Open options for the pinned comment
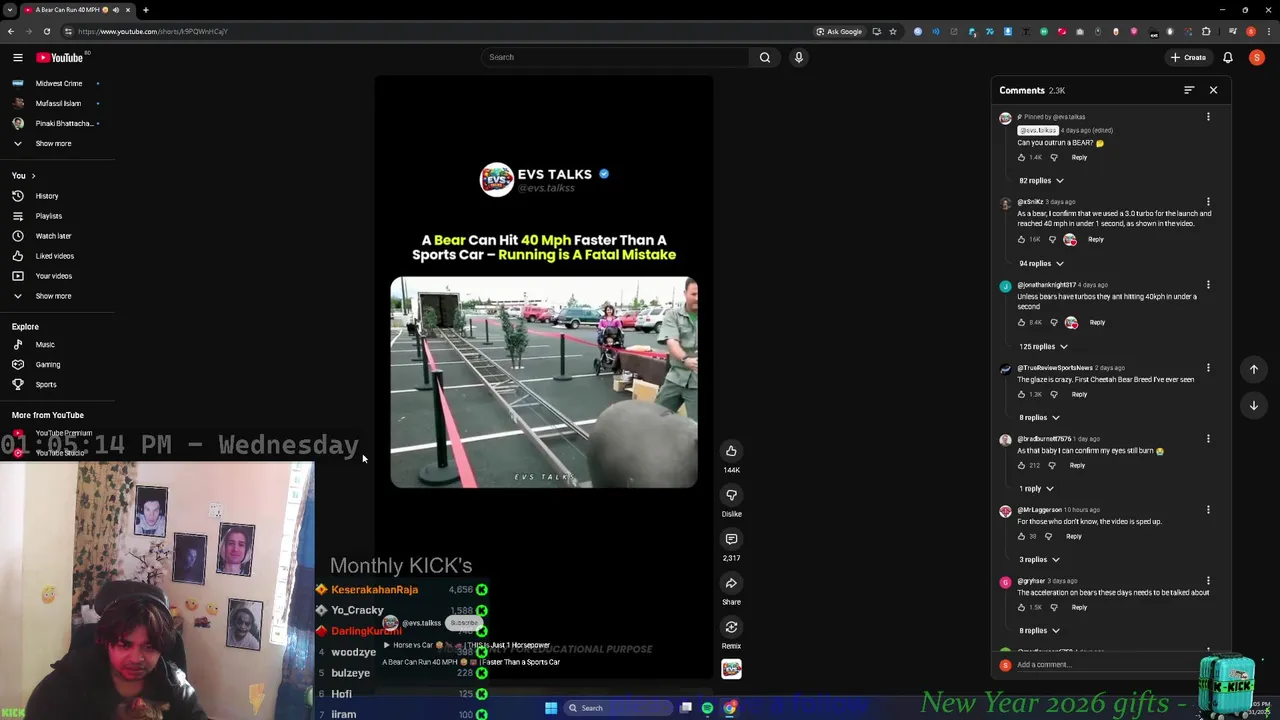This screenshot has height=720, width=1280. tap(1208, 117)
